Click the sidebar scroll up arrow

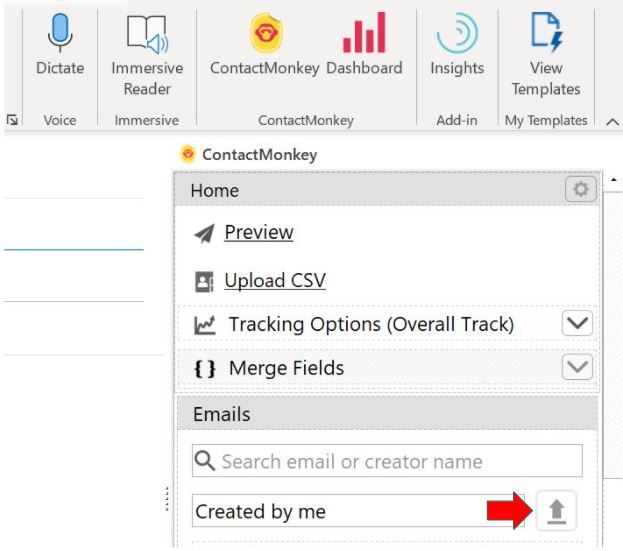(613, 180)
